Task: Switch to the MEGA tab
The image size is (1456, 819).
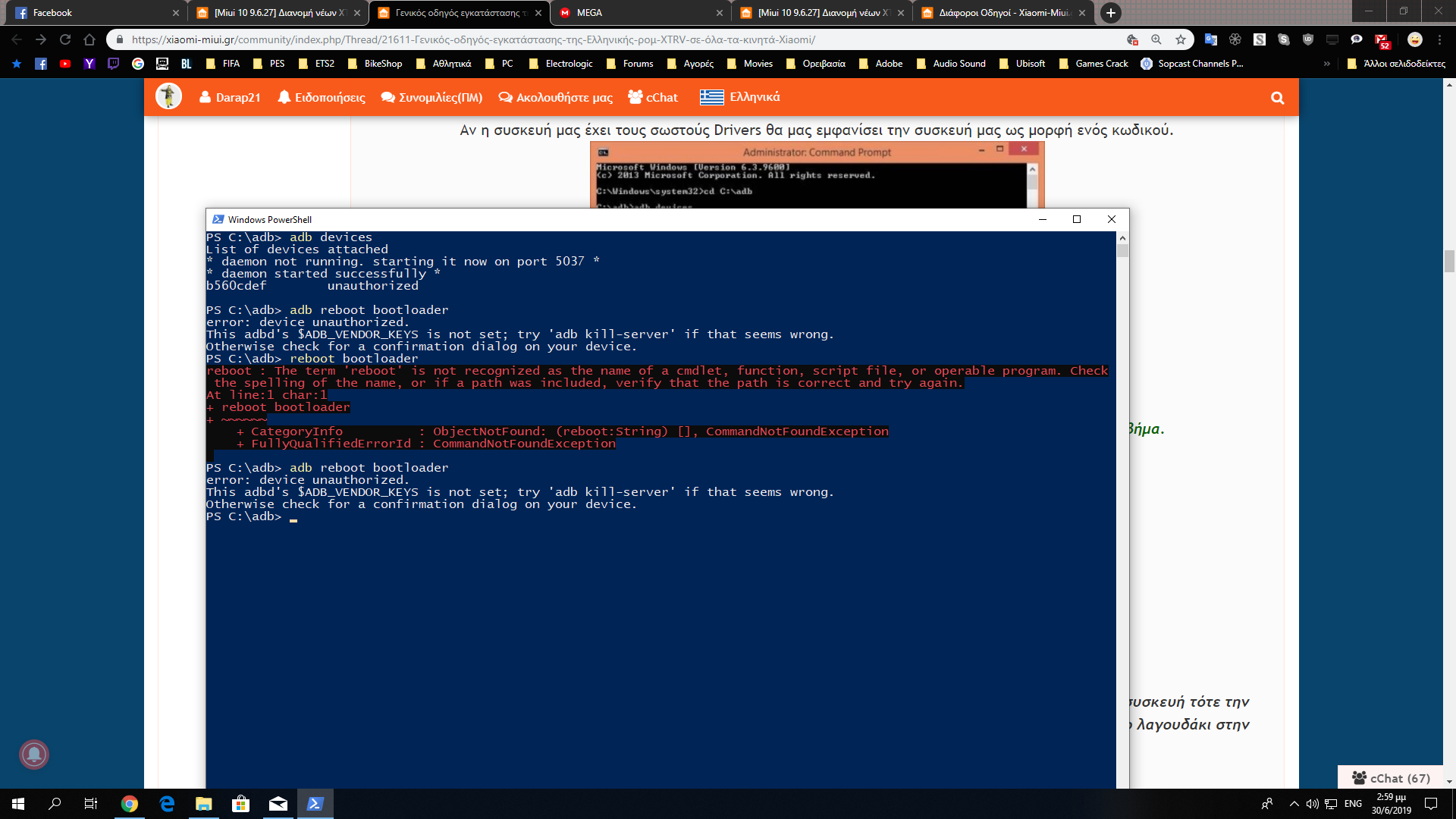Action: [x=589, y=13]
